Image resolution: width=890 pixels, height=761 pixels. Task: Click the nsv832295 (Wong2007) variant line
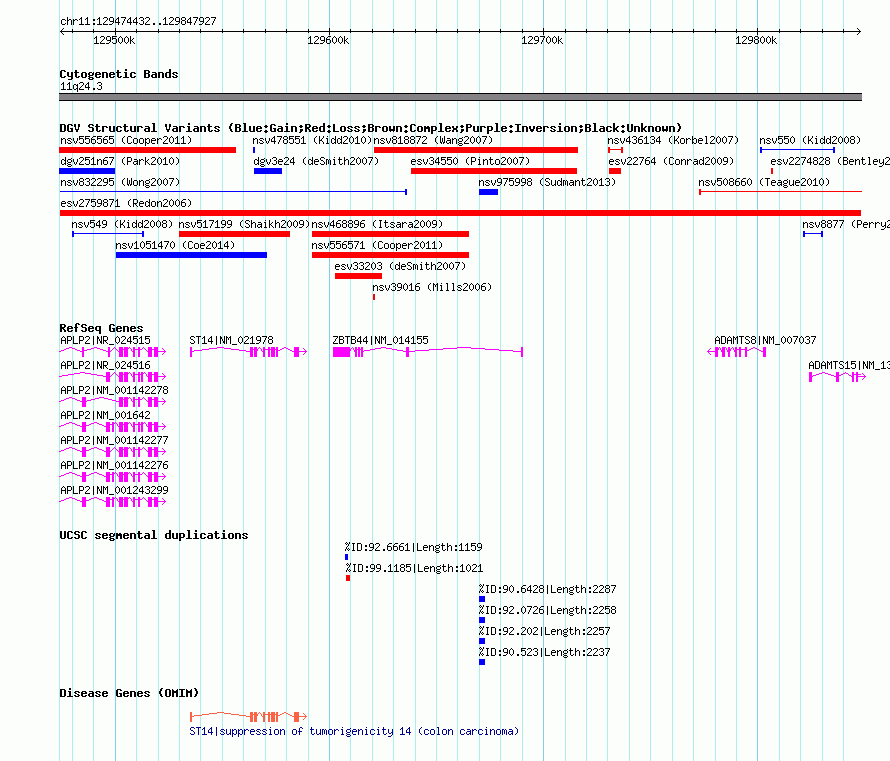233,192
